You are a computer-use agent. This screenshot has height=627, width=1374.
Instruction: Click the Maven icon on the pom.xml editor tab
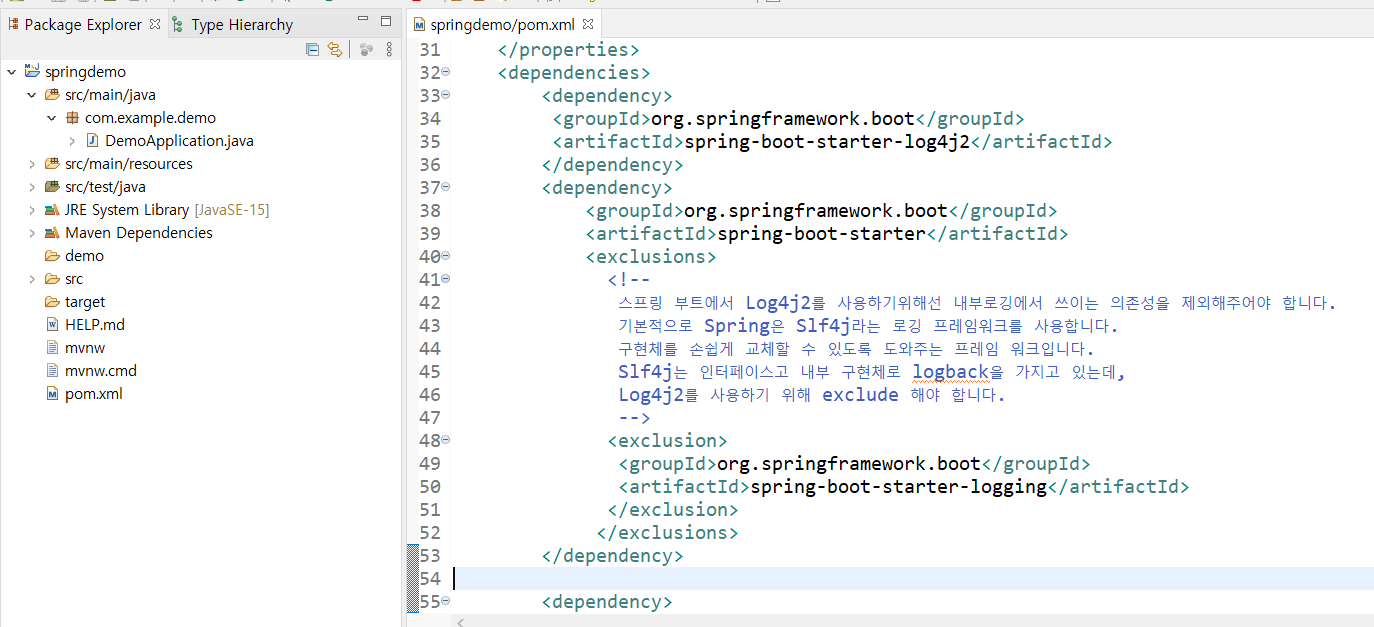[x=417, y=24]
